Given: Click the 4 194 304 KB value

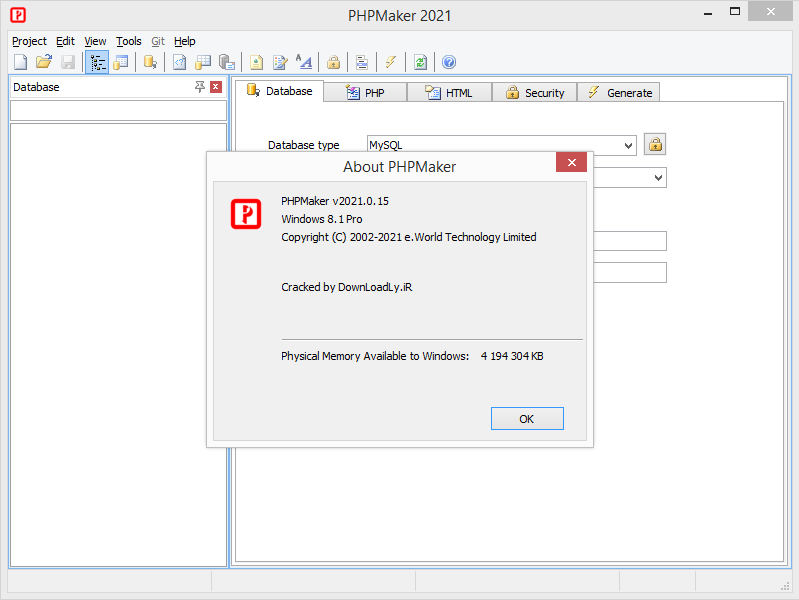Looking at the screenshot, I should pos(512,356).
